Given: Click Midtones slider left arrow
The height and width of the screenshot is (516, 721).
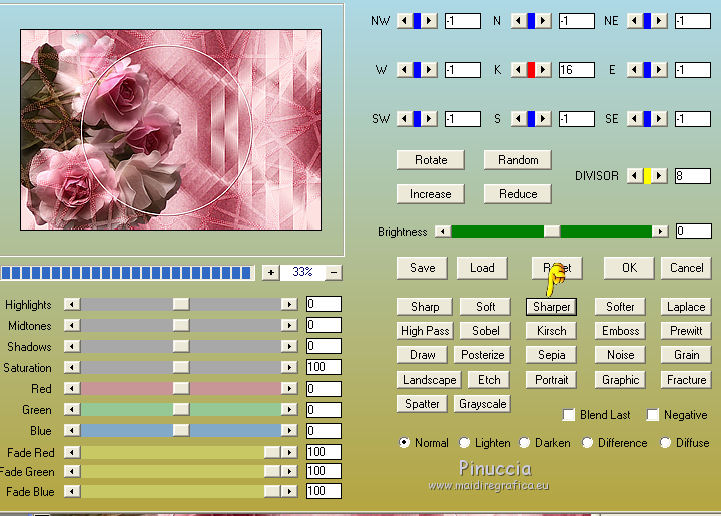Looking at the screenshot, I should (x=72, y=325).
